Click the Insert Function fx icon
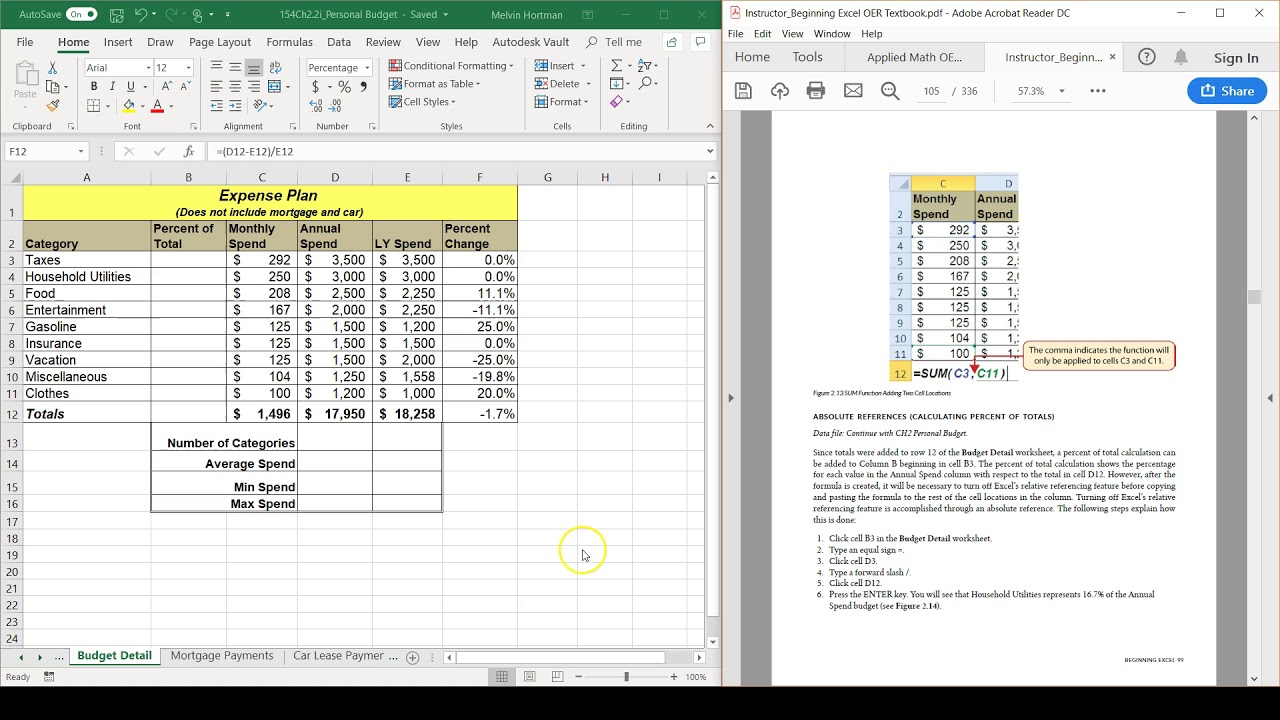 click(x=188, y=151)
